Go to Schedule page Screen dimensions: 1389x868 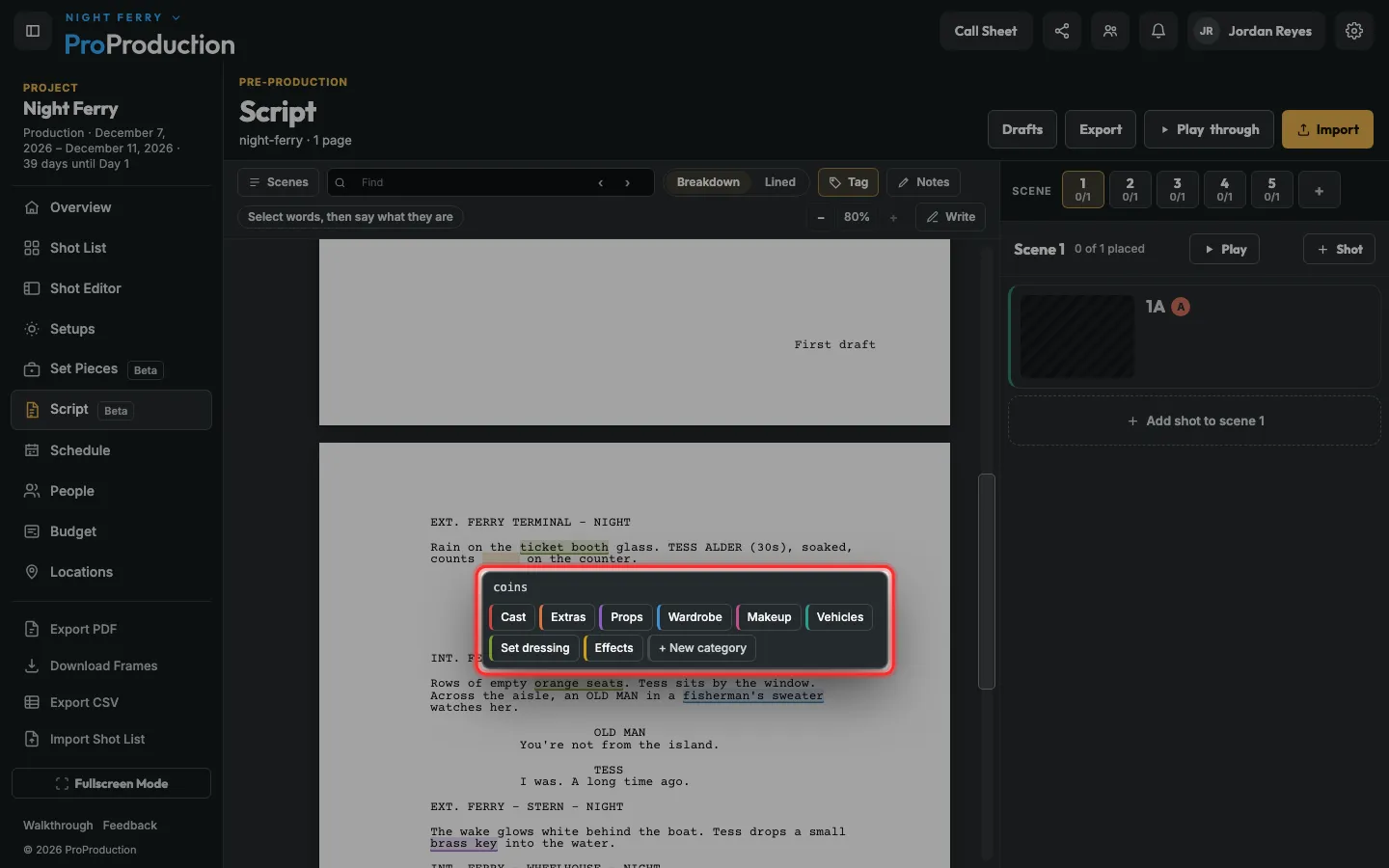click(111, 450)
